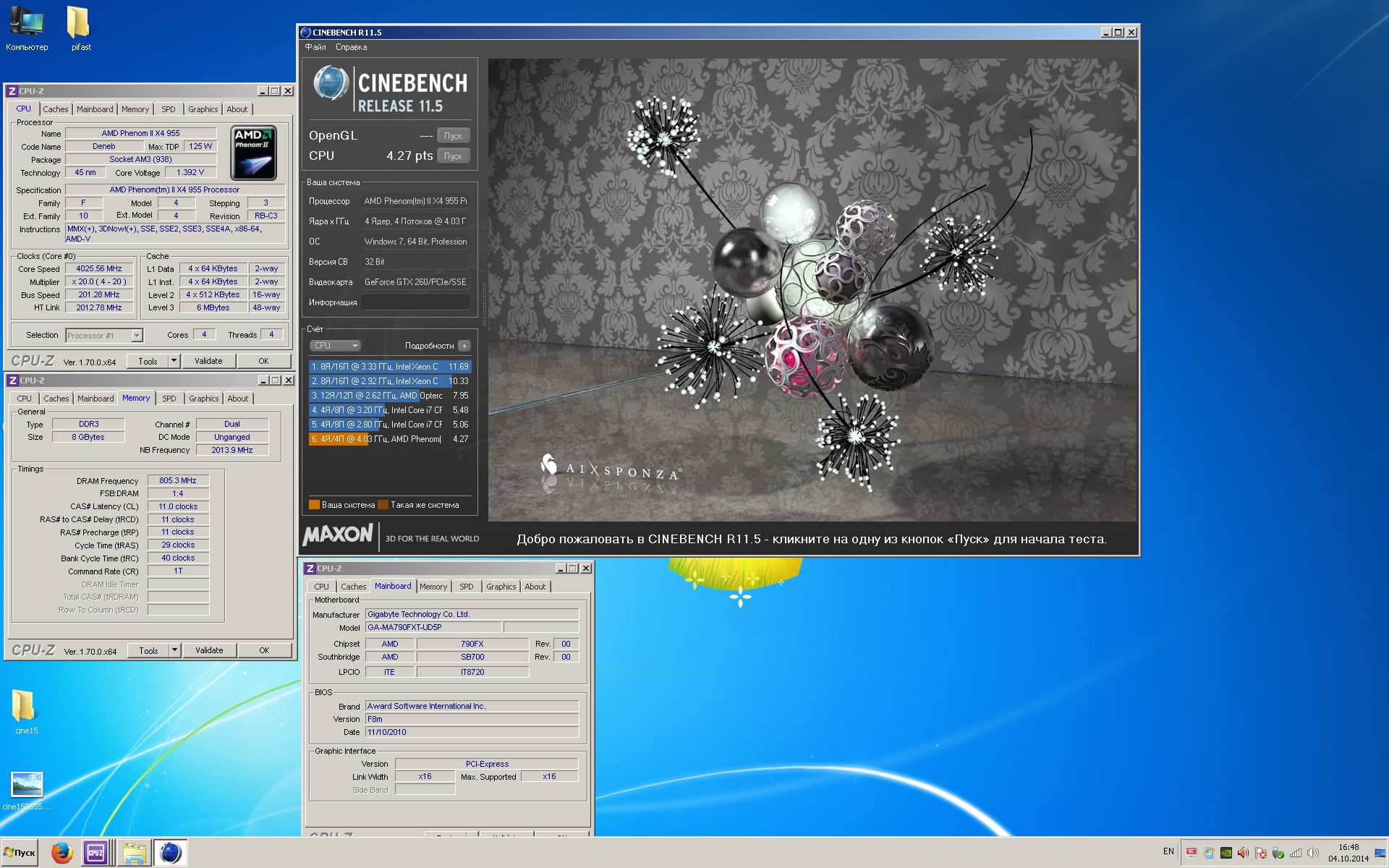Viewport: 1389px width, 868px height.
Task: Click the Cinebench title bar app icon
Action: (305, 32)
